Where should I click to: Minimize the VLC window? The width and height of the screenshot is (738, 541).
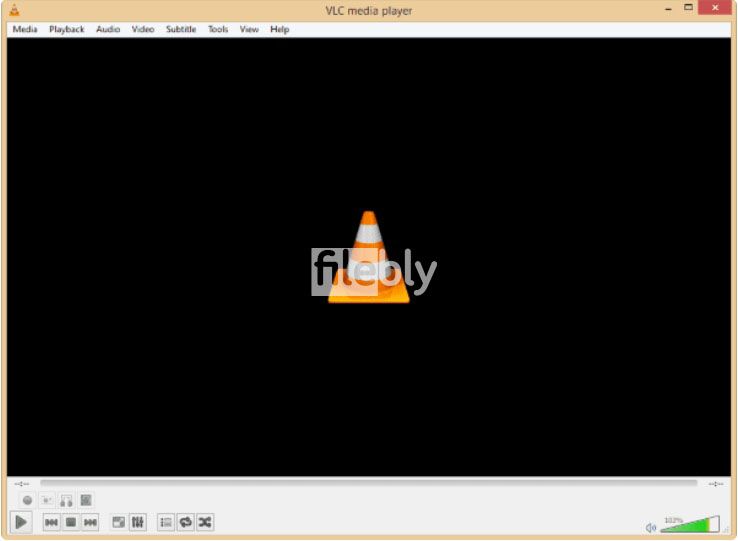coord(668,8)
